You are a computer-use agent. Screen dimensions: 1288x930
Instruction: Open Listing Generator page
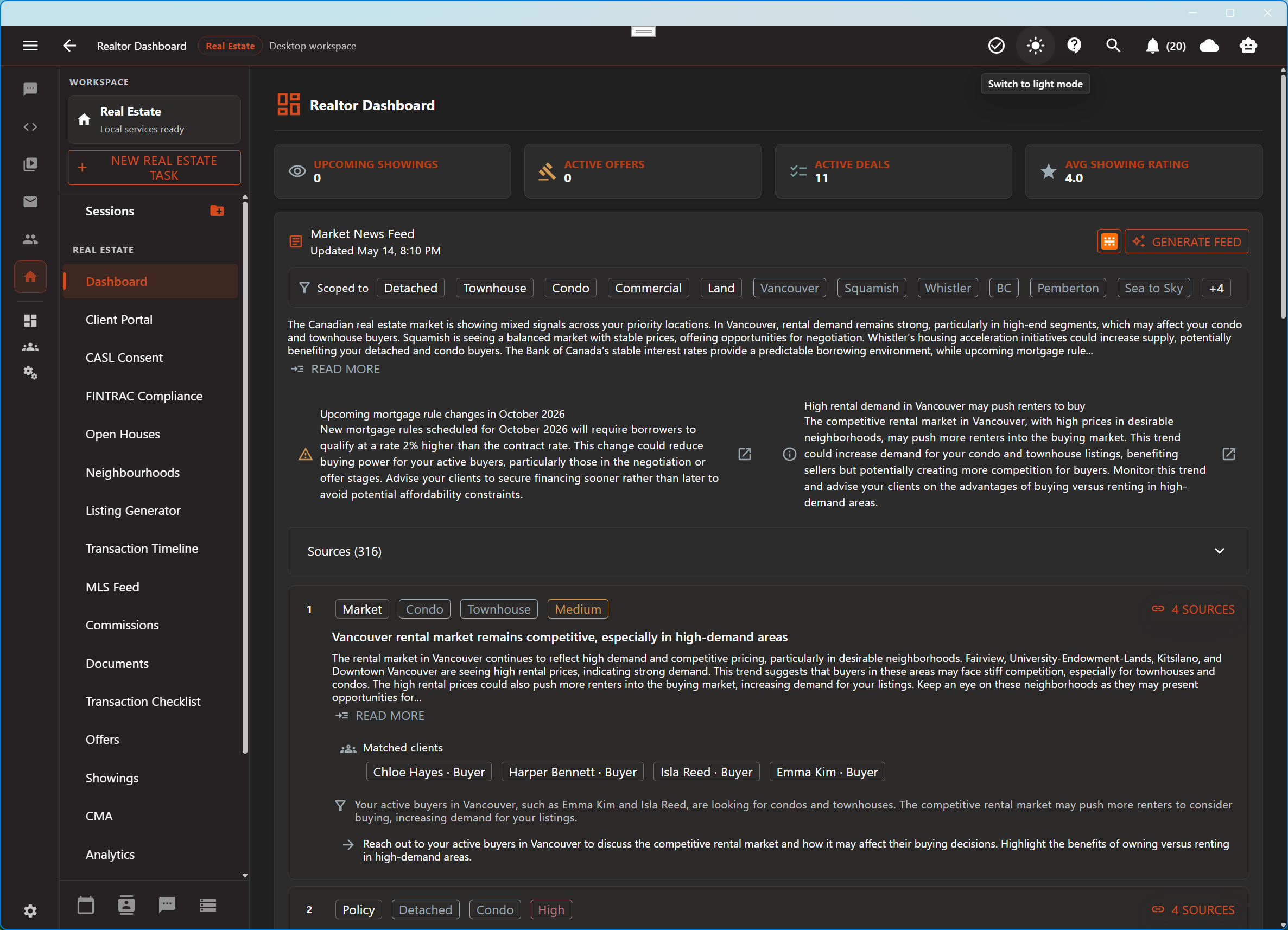[x=150, y=511]
